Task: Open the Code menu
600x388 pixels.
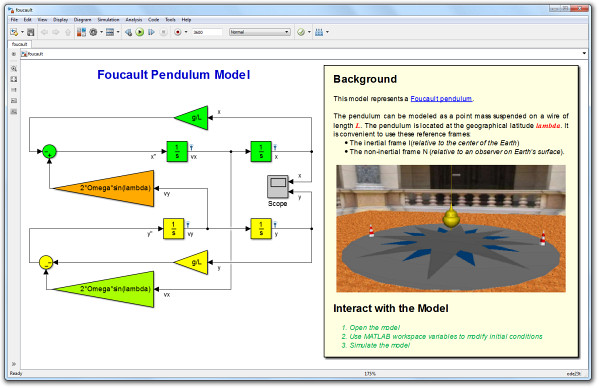Action: pyautogui.click(x=153, y=20)
